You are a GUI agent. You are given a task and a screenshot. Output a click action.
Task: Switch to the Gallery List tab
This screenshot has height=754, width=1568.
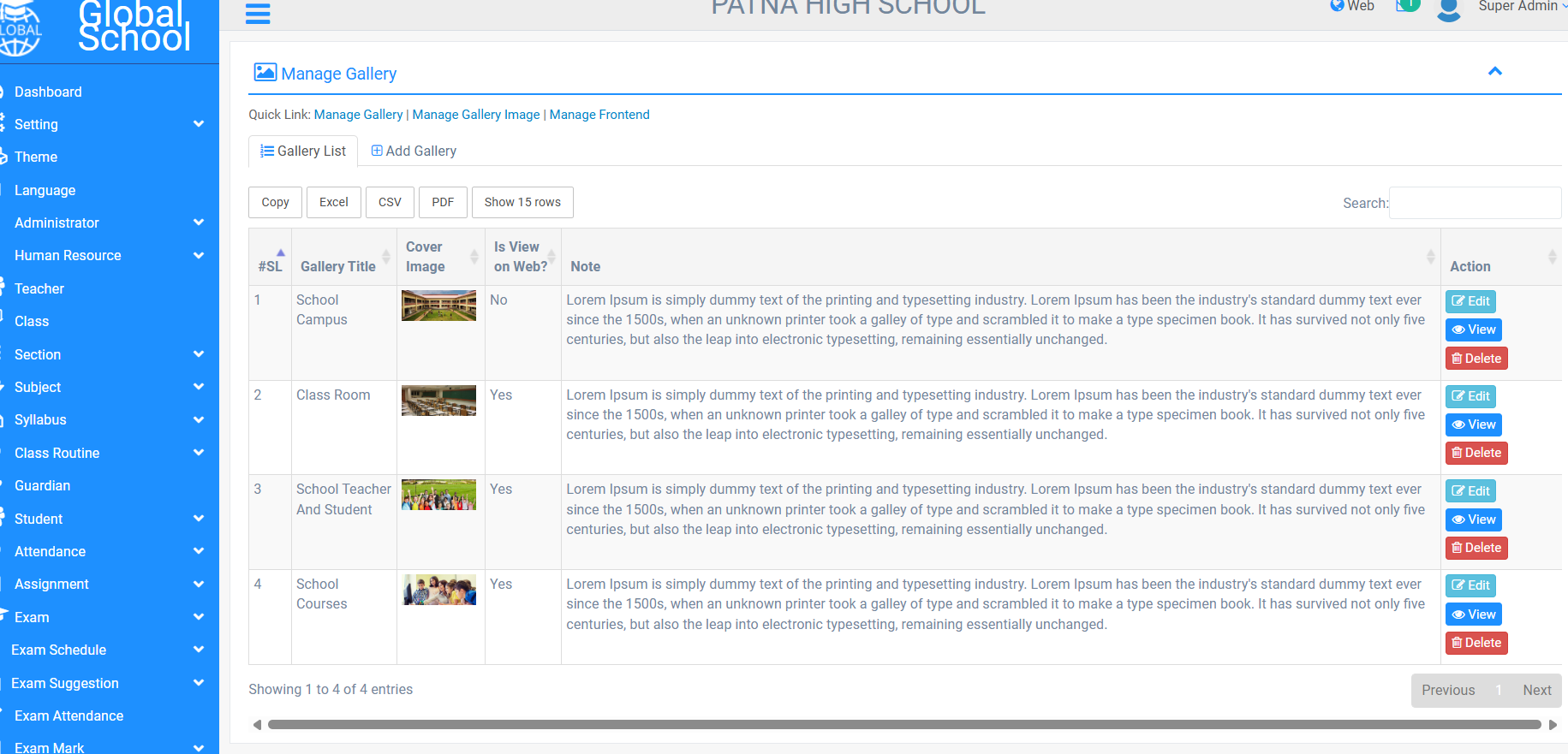[303, 151]
